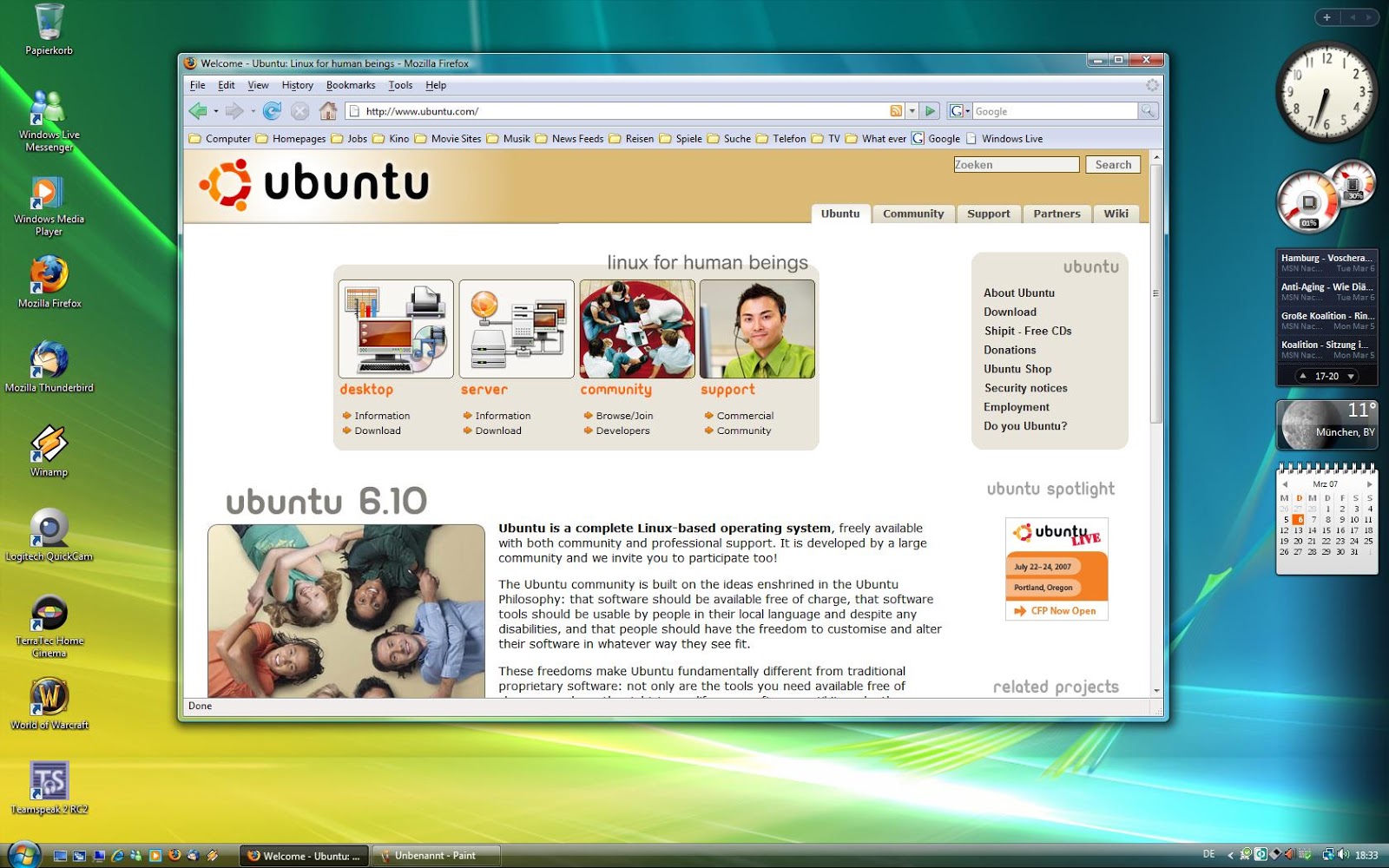
Task: Switch to the Community tab on Ubuntu site
Action: point(912,214)
